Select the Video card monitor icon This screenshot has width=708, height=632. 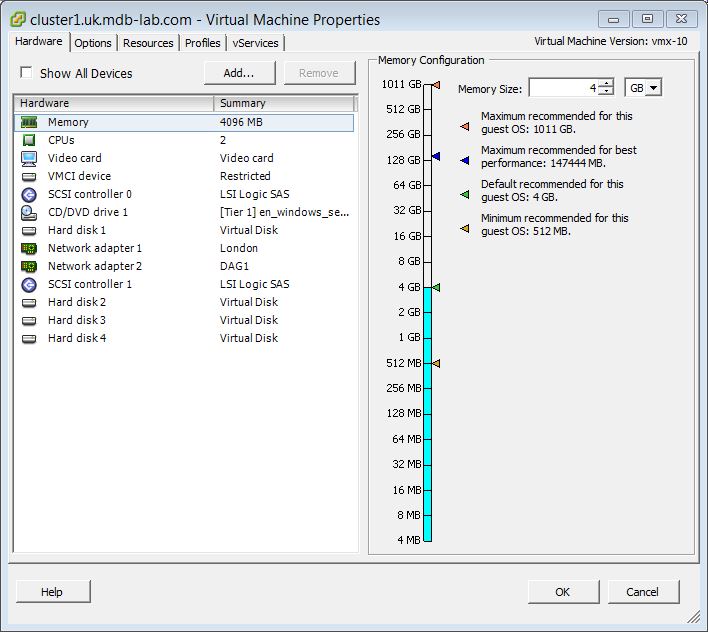(x=29, y=158)
